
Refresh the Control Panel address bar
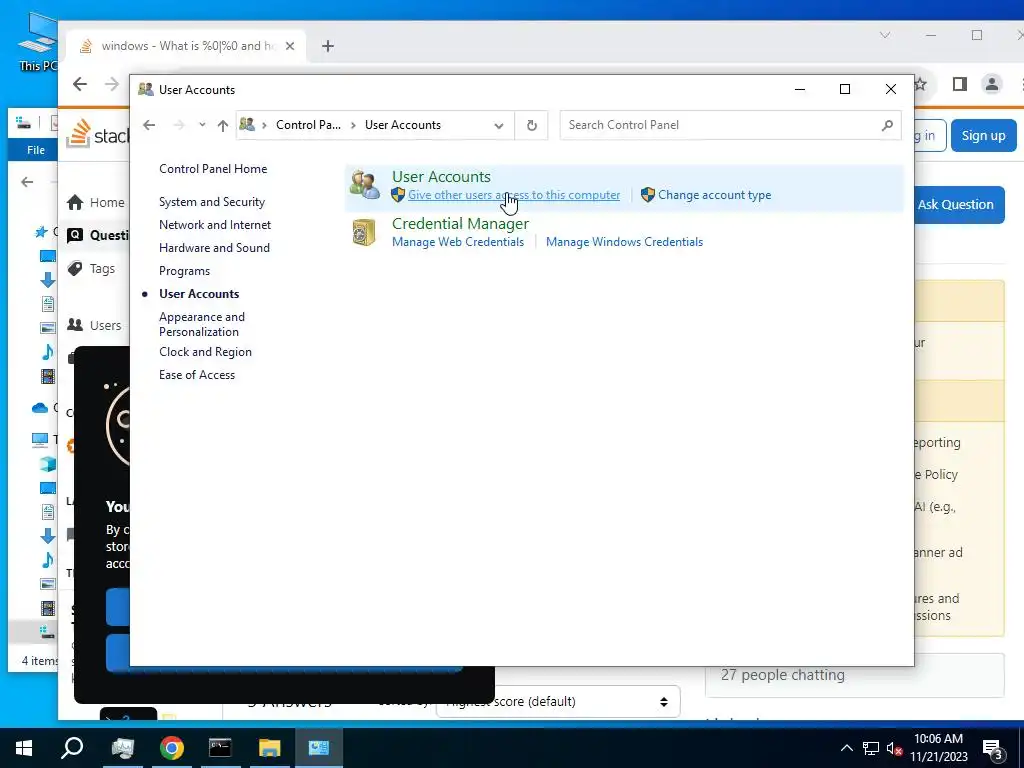click(532, 125)
